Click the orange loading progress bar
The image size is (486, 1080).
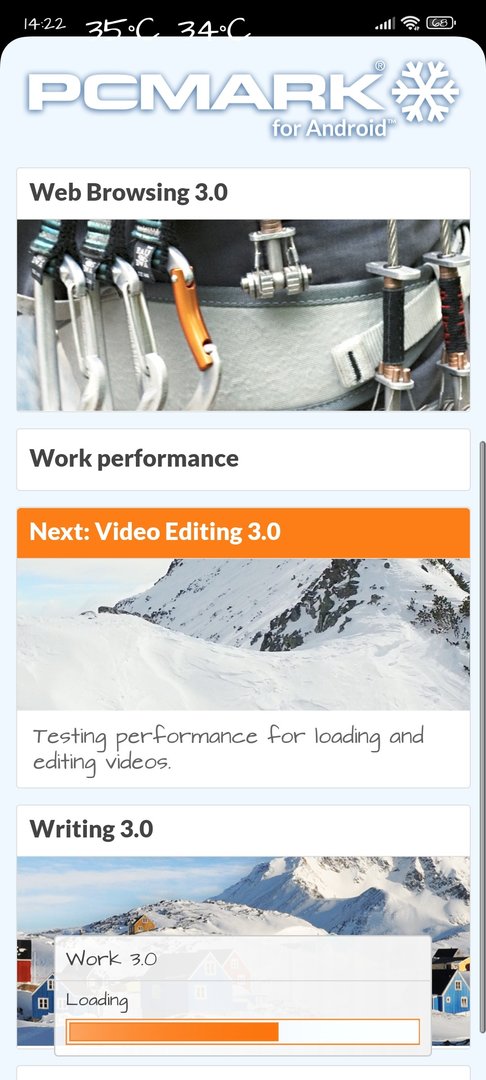(243, 1032)
